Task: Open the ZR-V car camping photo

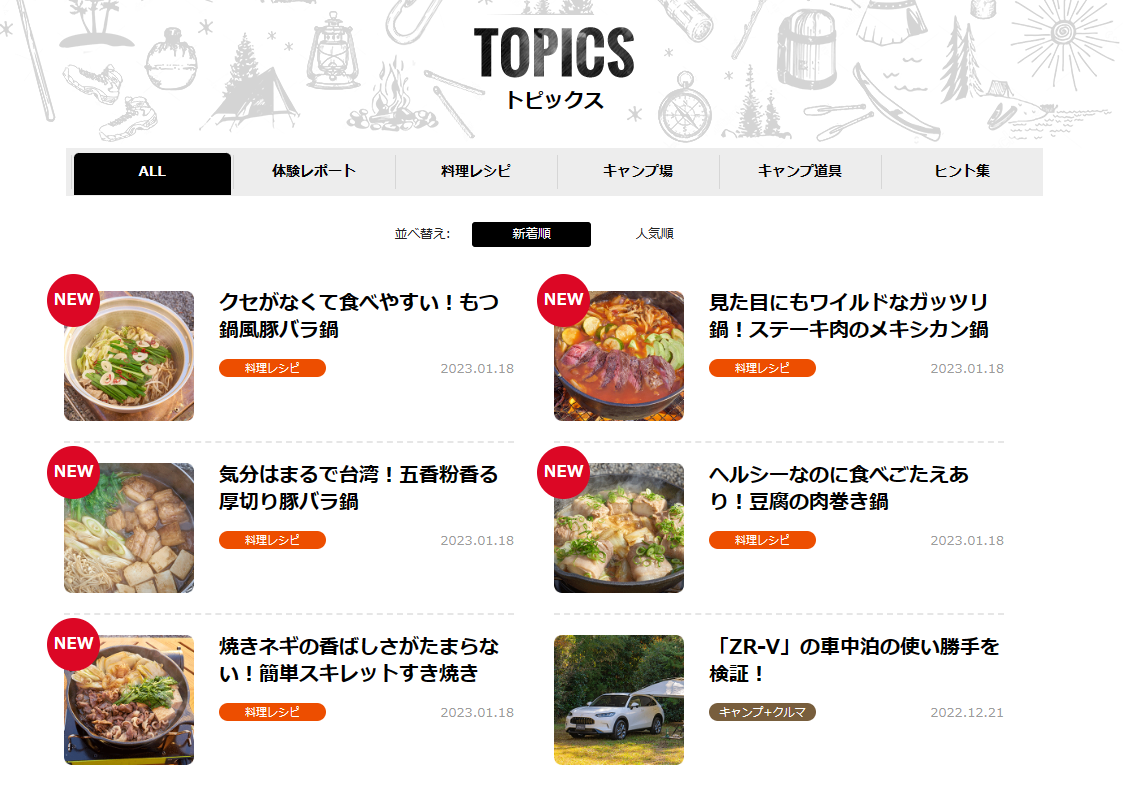Action: 619,700
